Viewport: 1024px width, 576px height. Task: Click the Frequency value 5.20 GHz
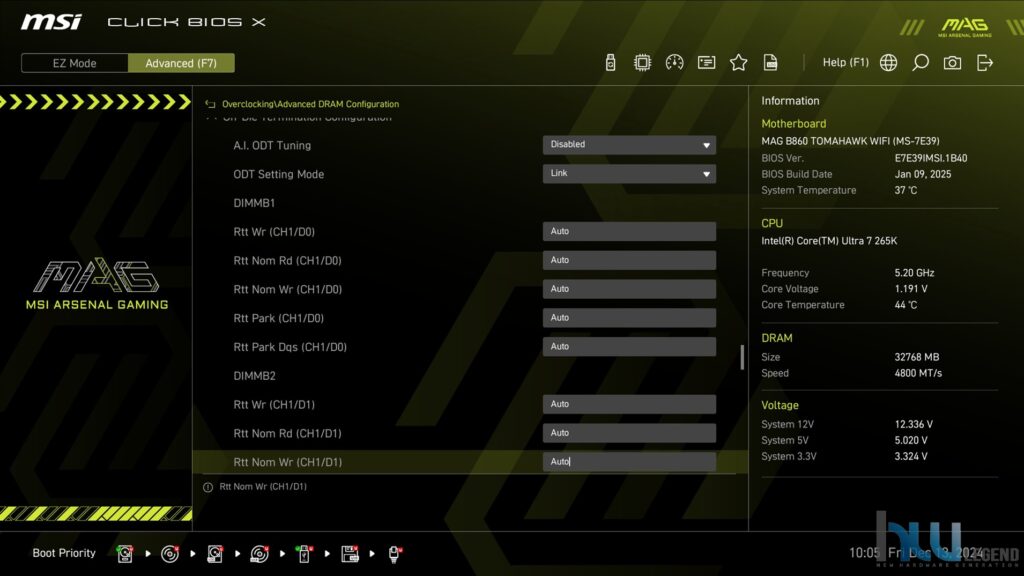click(914, 273)
